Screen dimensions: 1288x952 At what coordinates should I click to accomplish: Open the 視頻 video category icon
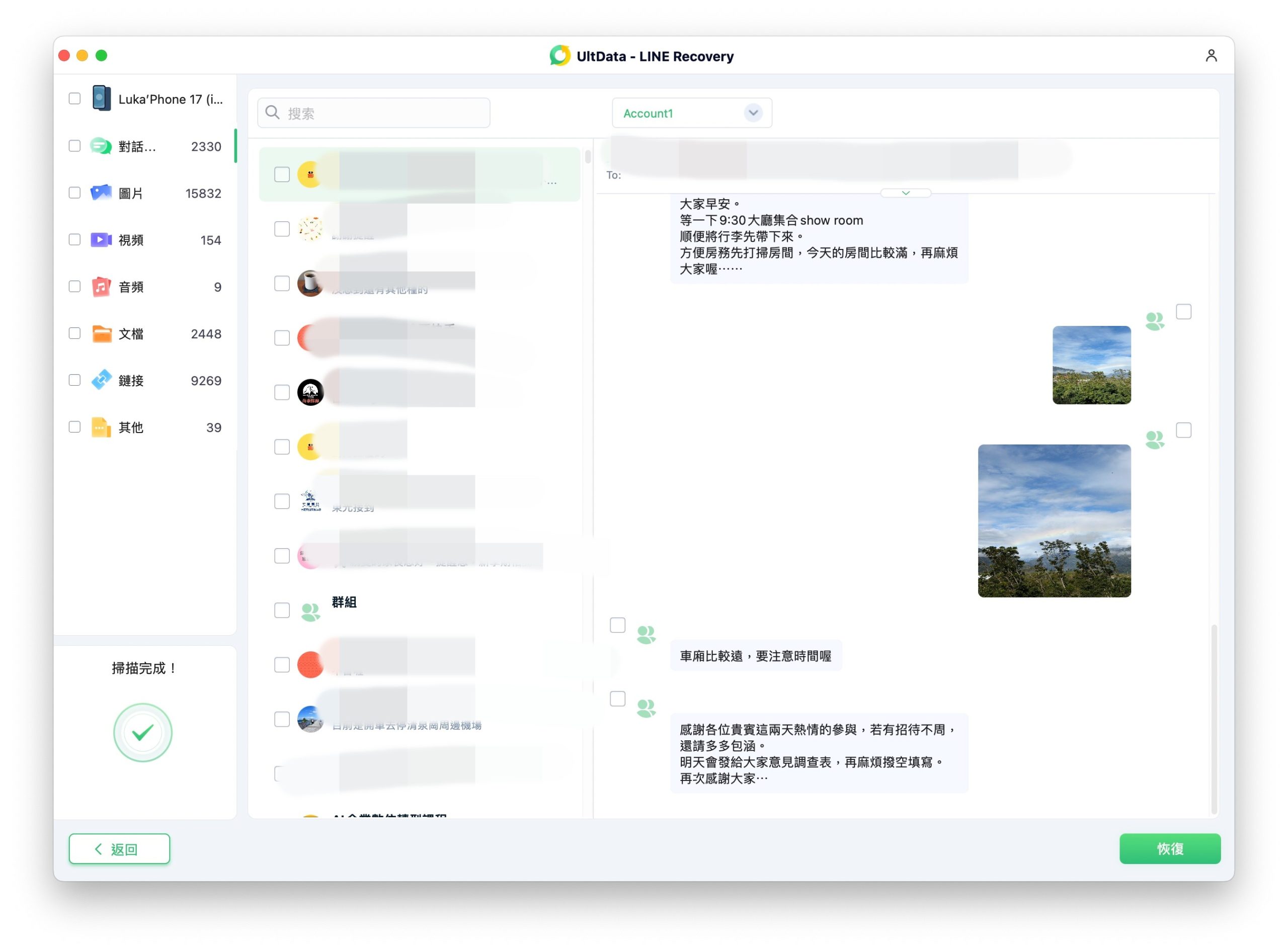coord(101,240)
